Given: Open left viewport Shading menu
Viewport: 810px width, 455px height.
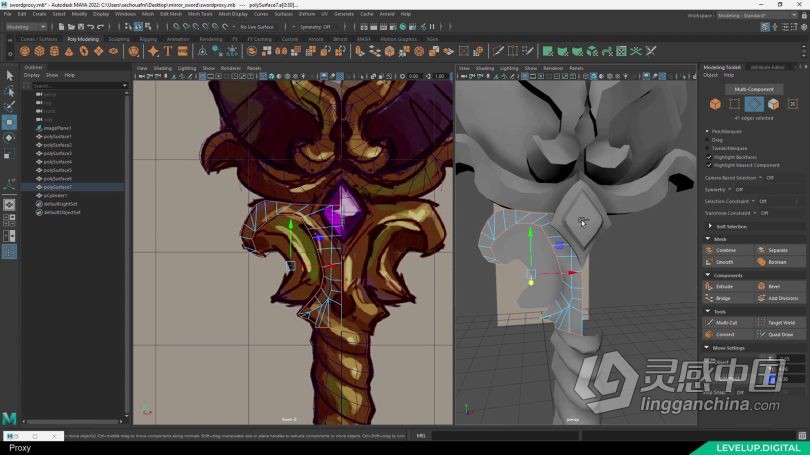Looking at the screenshot, I should coord(162,68).
